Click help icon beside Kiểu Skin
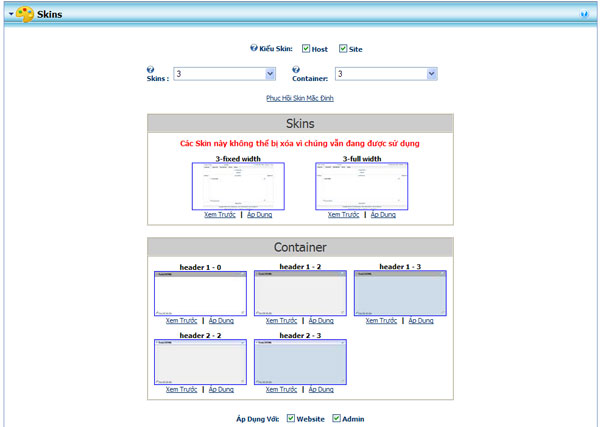 click(x=254, y=48)
